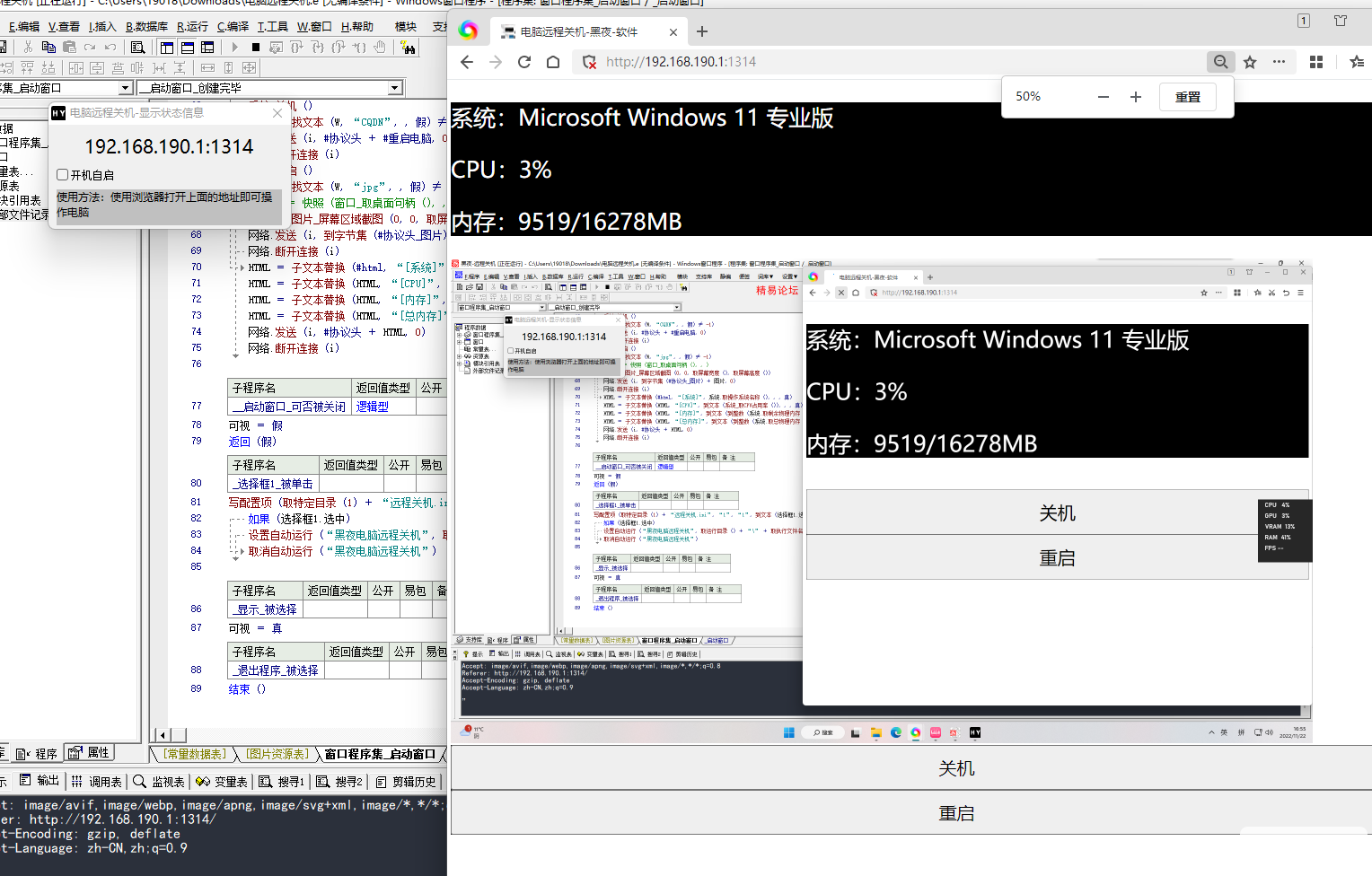Click the _启动窗口_可否被关闭 subroutine name cell

(x=291, y=407)
